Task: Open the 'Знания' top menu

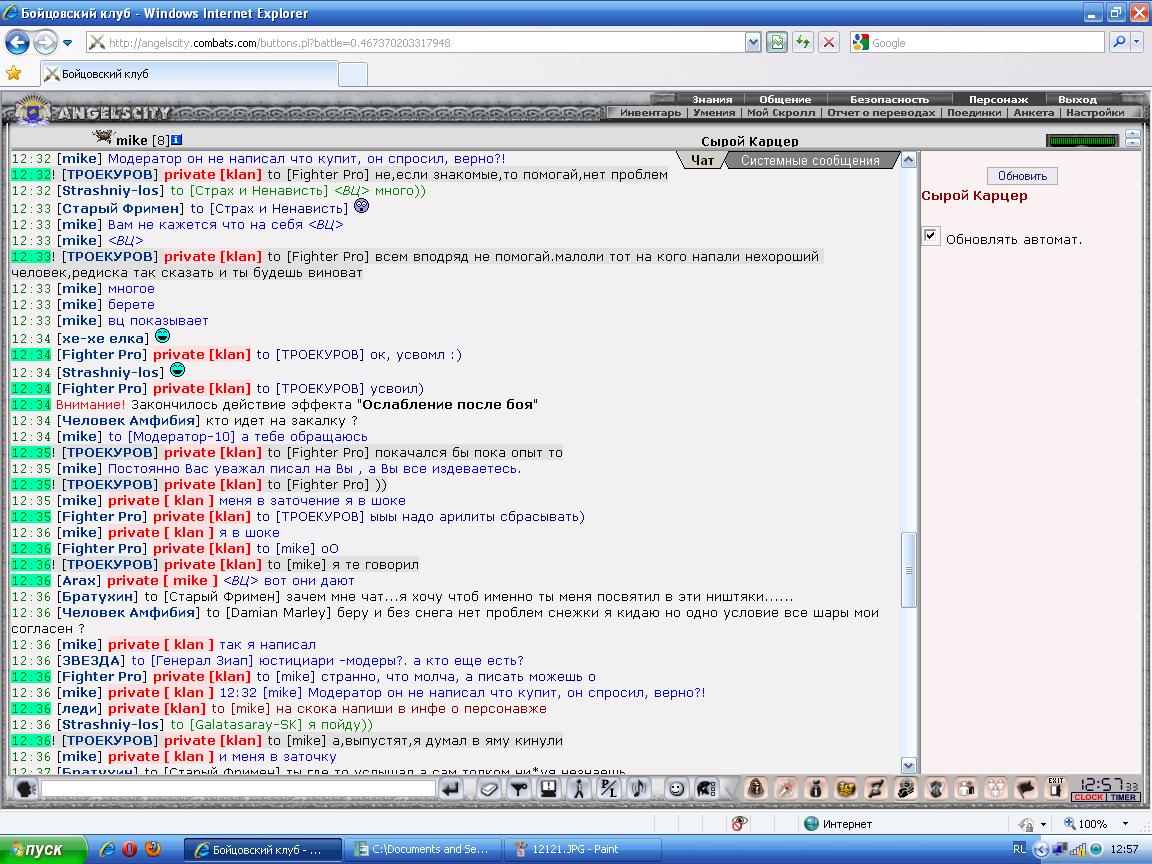Action: click(x=712, y=99)
